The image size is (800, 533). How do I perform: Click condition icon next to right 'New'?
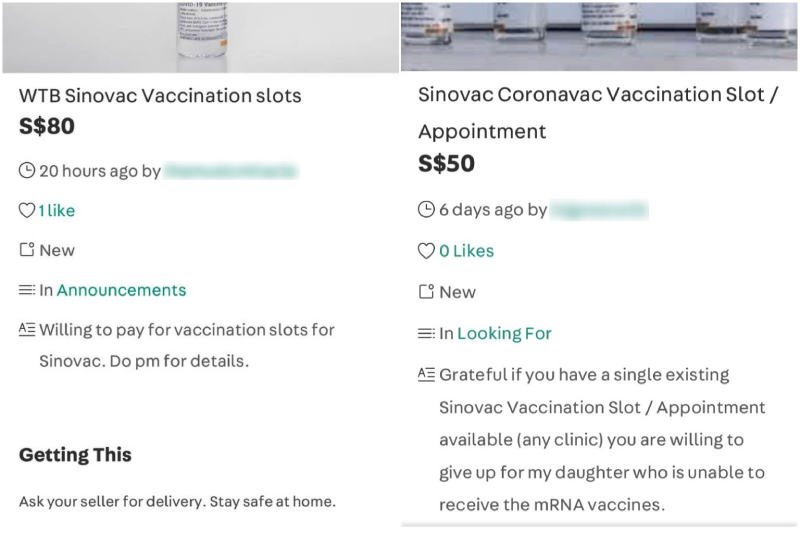[x=427, y=292]
